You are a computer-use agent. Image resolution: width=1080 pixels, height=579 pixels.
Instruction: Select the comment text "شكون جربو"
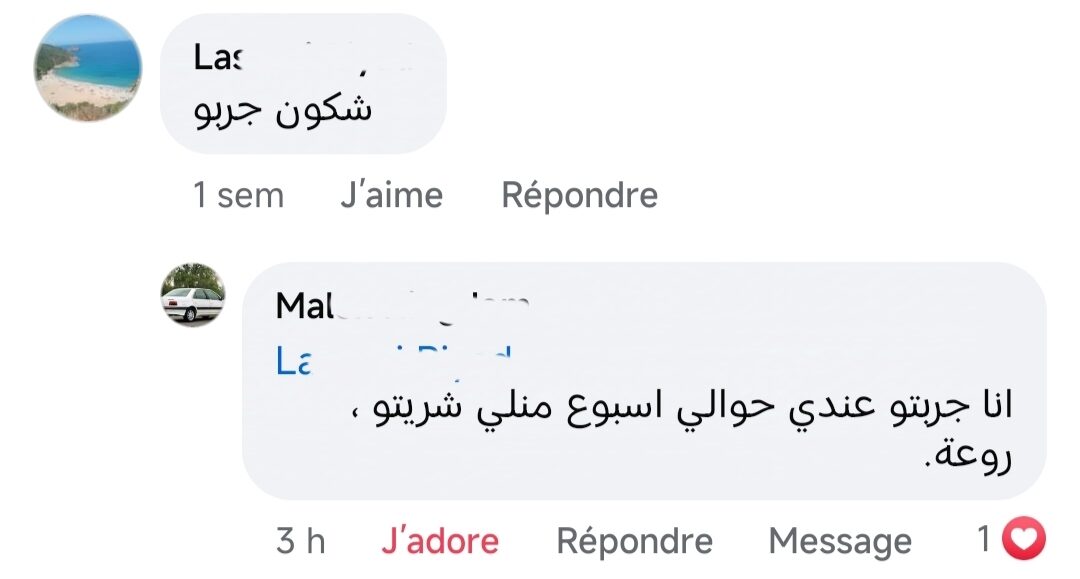(282, 110)
